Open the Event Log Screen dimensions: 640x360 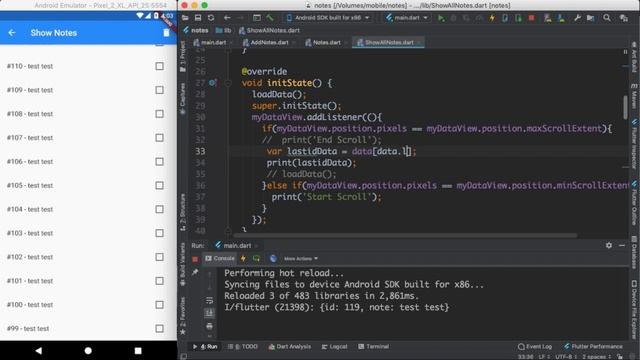(x=535, y=347)
